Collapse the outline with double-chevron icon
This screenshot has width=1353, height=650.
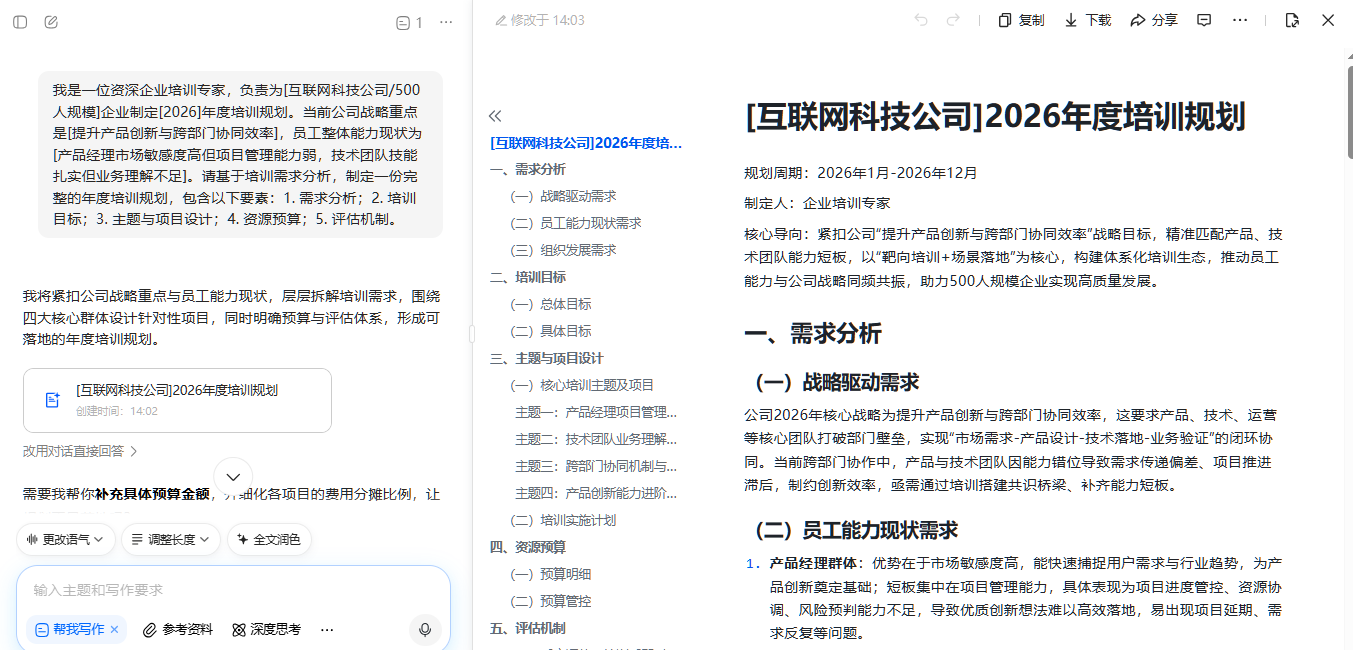[x=494, y=116]
